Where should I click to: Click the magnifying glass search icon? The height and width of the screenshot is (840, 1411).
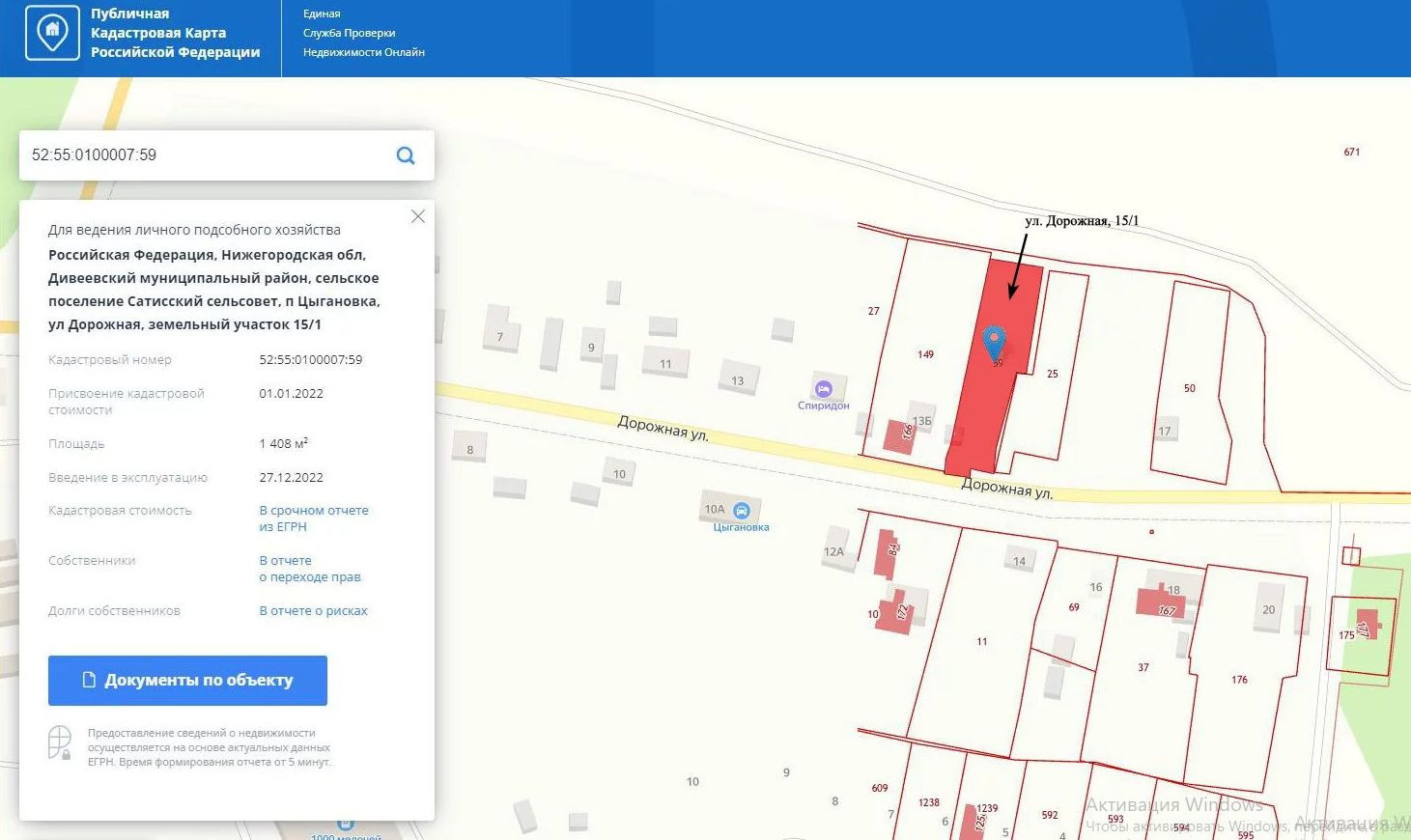pos(406,155)
